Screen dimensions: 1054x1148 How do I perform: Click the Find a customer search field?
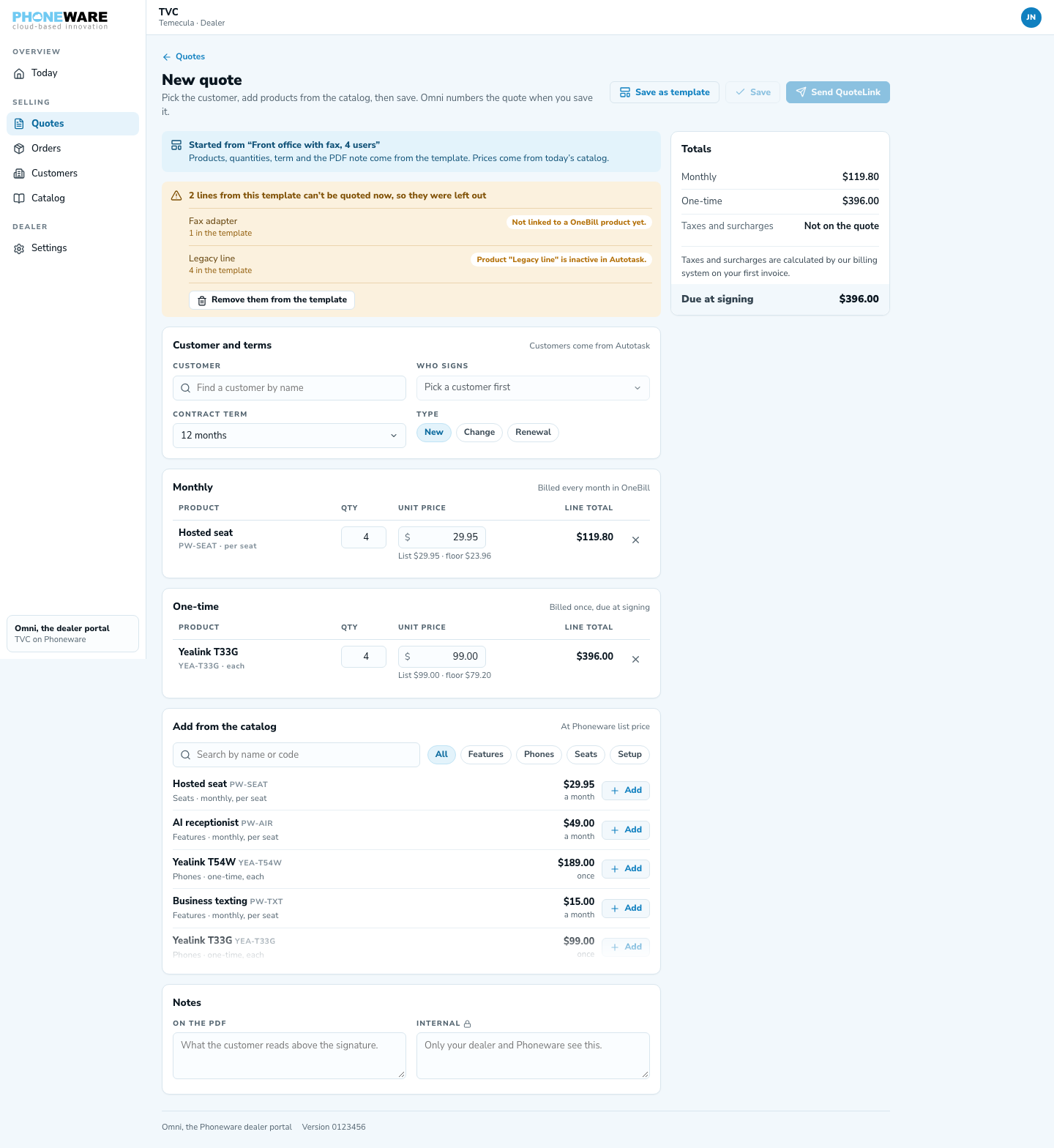click(x=289, y=388)
